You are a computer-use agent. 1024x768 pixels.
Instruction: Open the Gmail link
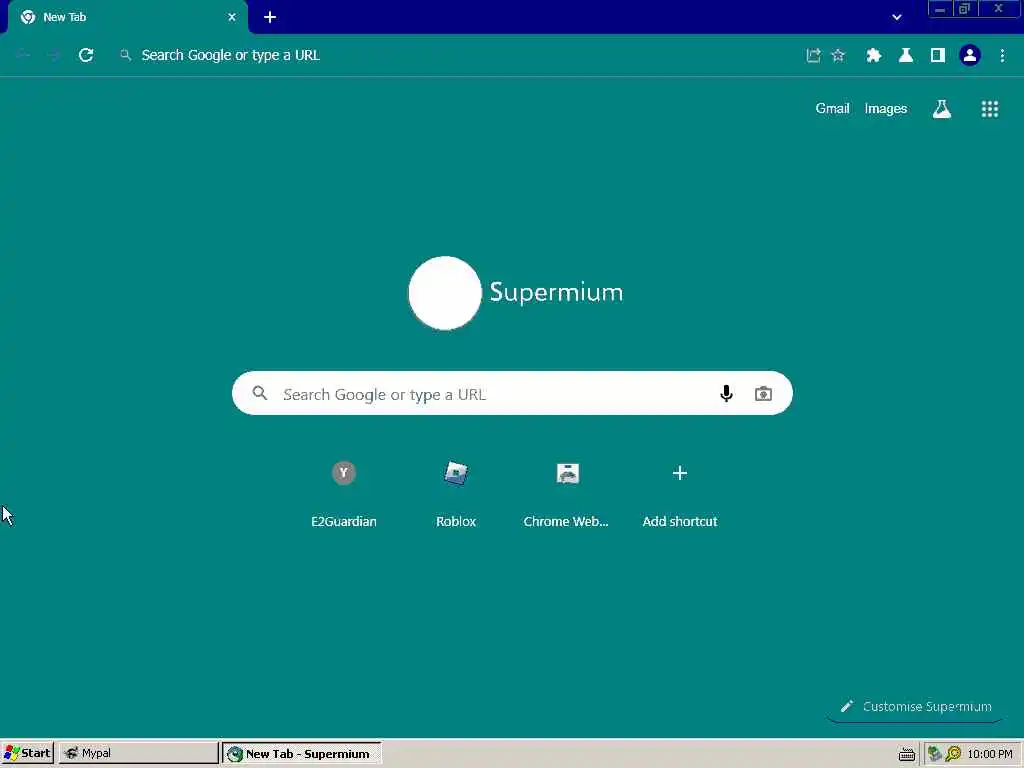click(832, 108)
